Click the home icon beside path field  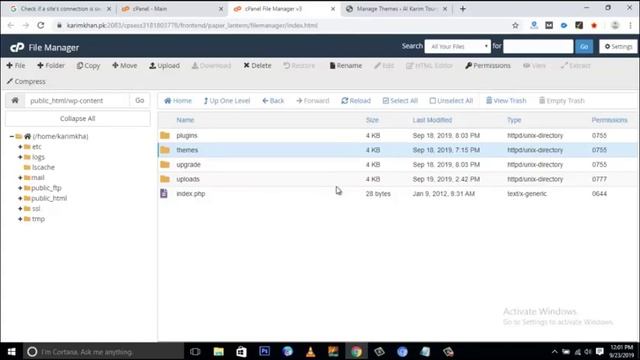tap(15, 100)
